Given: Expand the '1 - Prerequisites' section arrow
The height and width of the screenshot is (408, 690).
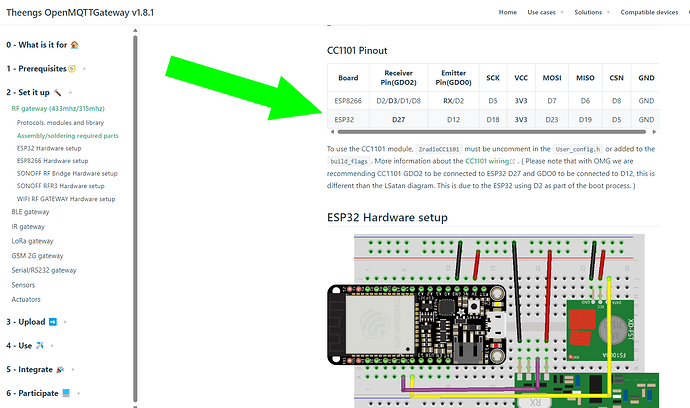Looking at the screenshot, I should [x=84, y=69].
